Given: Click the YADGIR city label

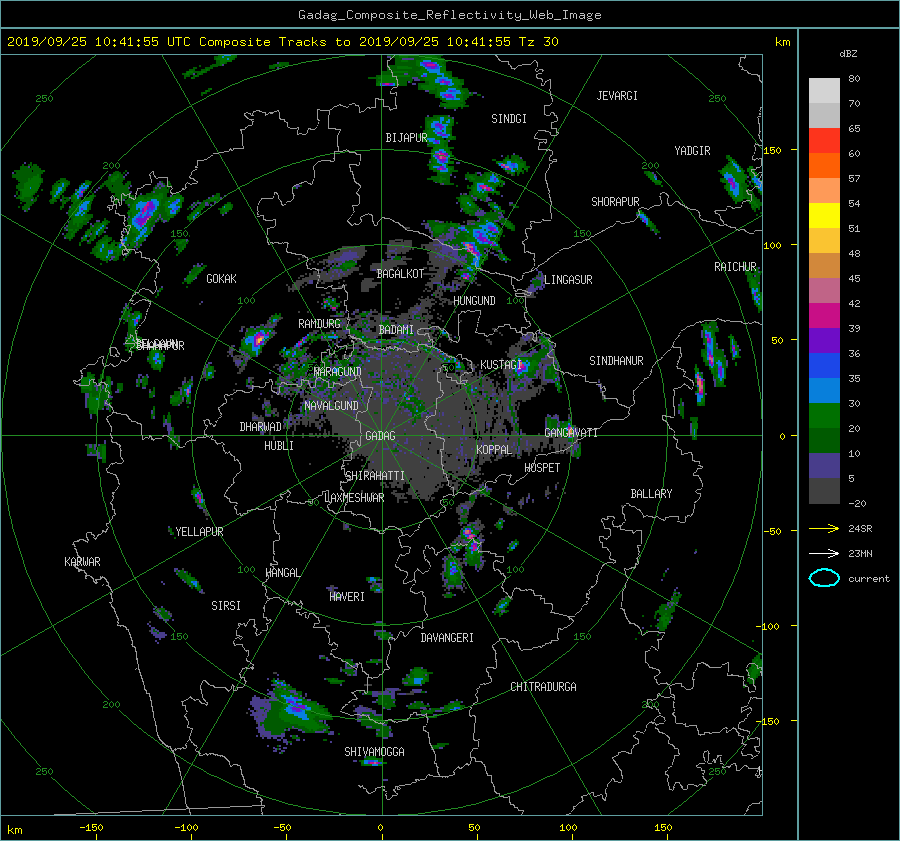Looking at the screenshot, I should point(692,151).
